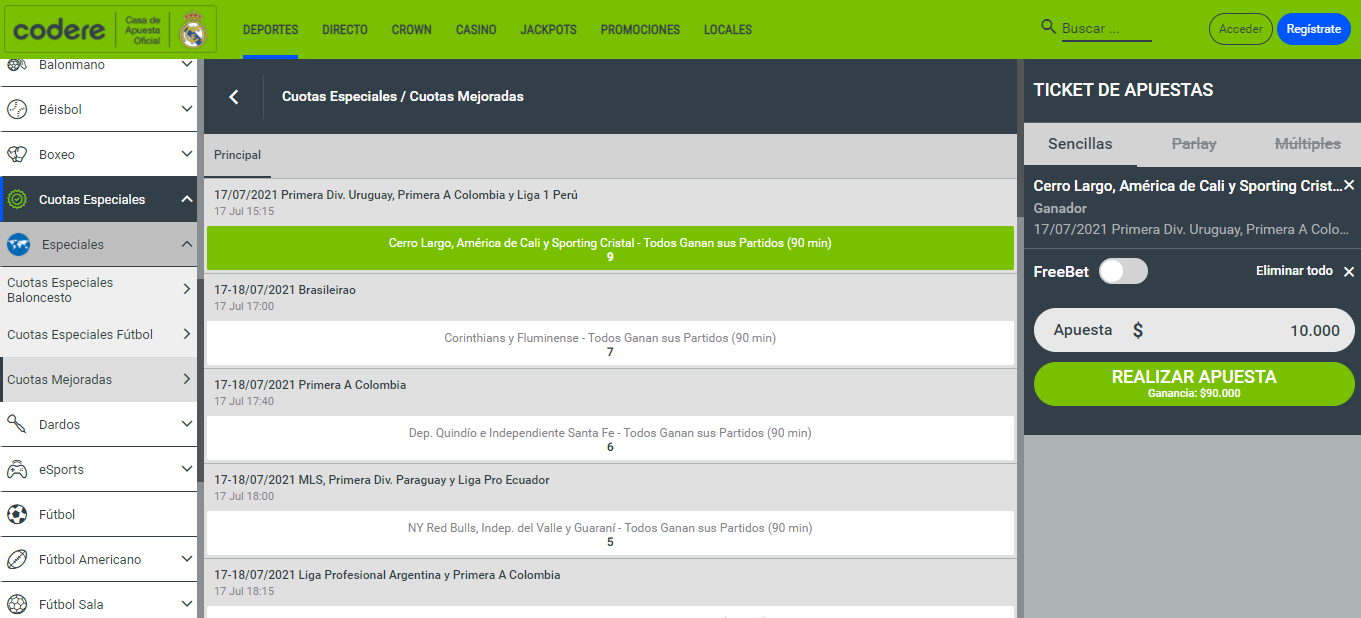Click the Buscar search field
This screenshot has width=1361, height=618.
tap(1106, 29)
